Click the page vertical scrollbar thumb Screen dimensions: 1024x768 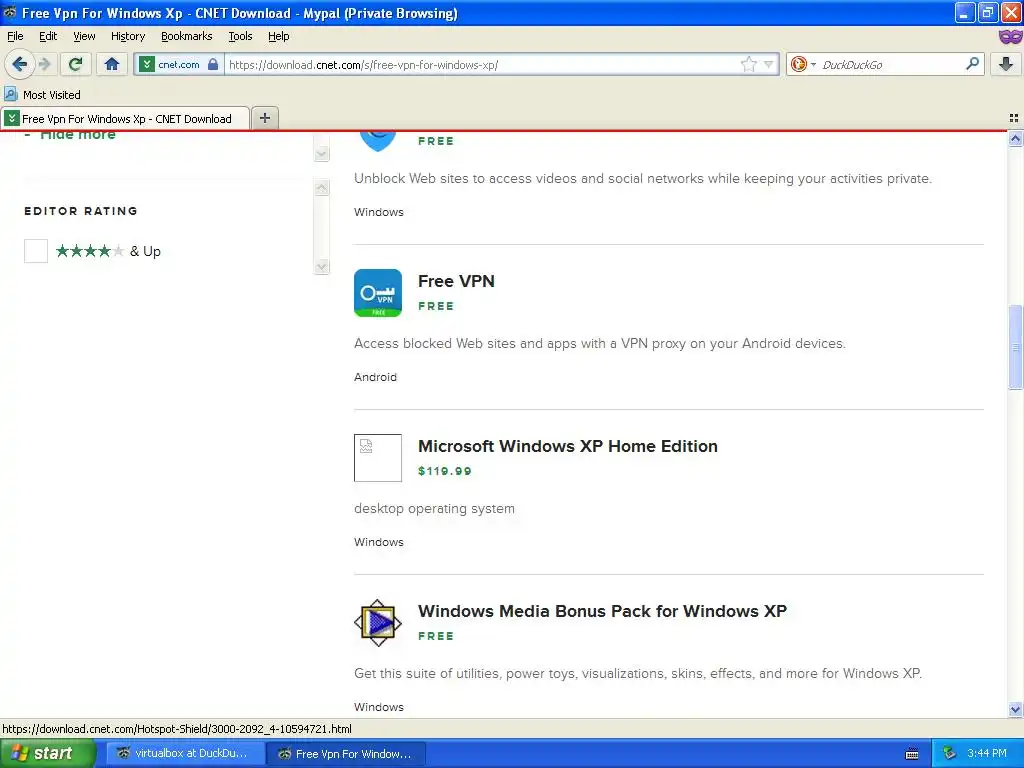1015,347
